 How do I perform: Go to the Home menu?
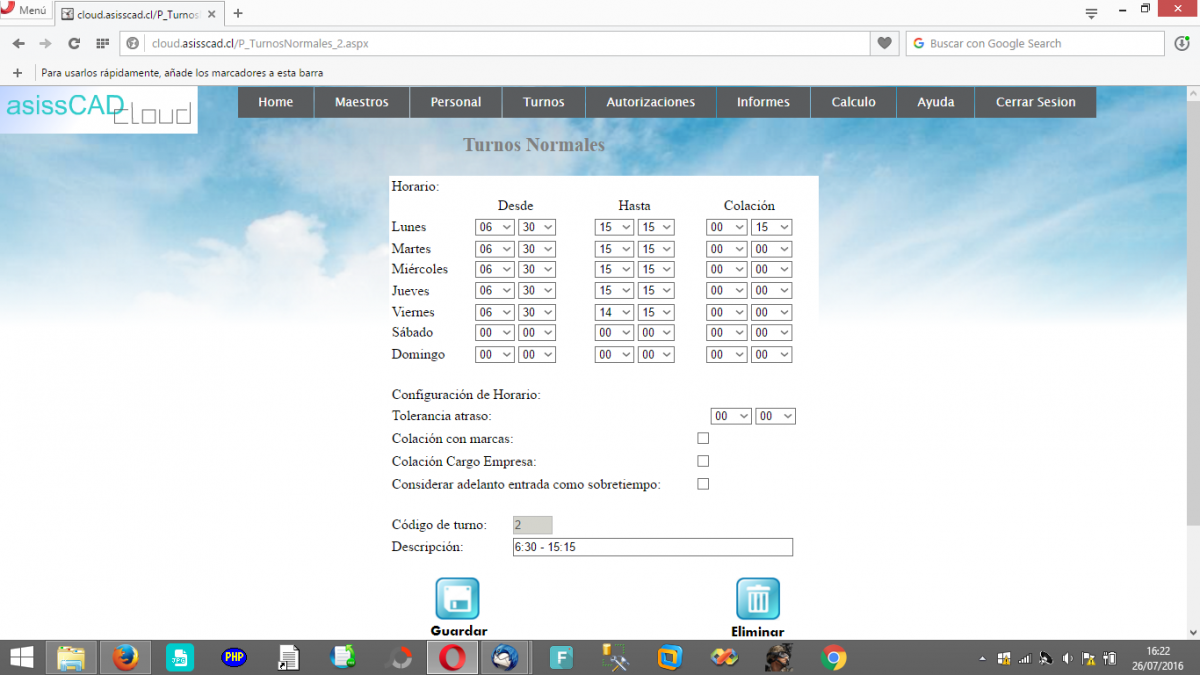click(x=276, y=103)
